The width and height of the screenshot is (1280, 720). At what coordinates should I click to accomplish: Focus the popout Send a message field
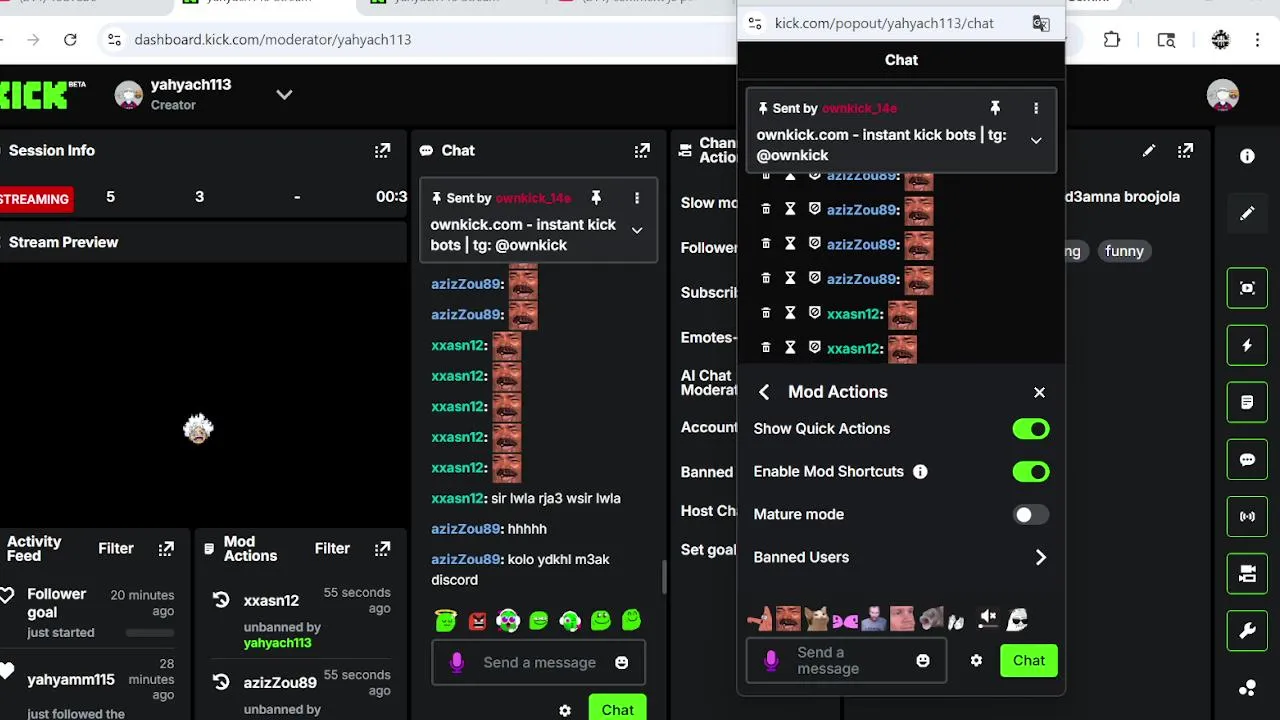pyautogui.click(x=846, y=660)
